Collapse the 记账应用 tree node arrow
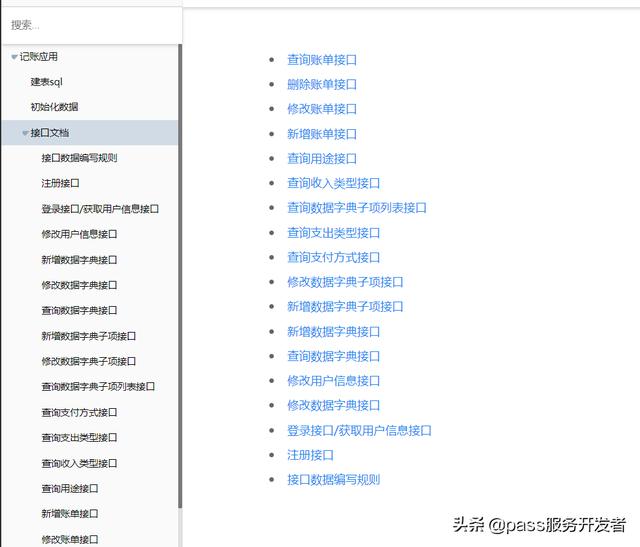Viewport: 640px width, 547px height. pos(15,57)
